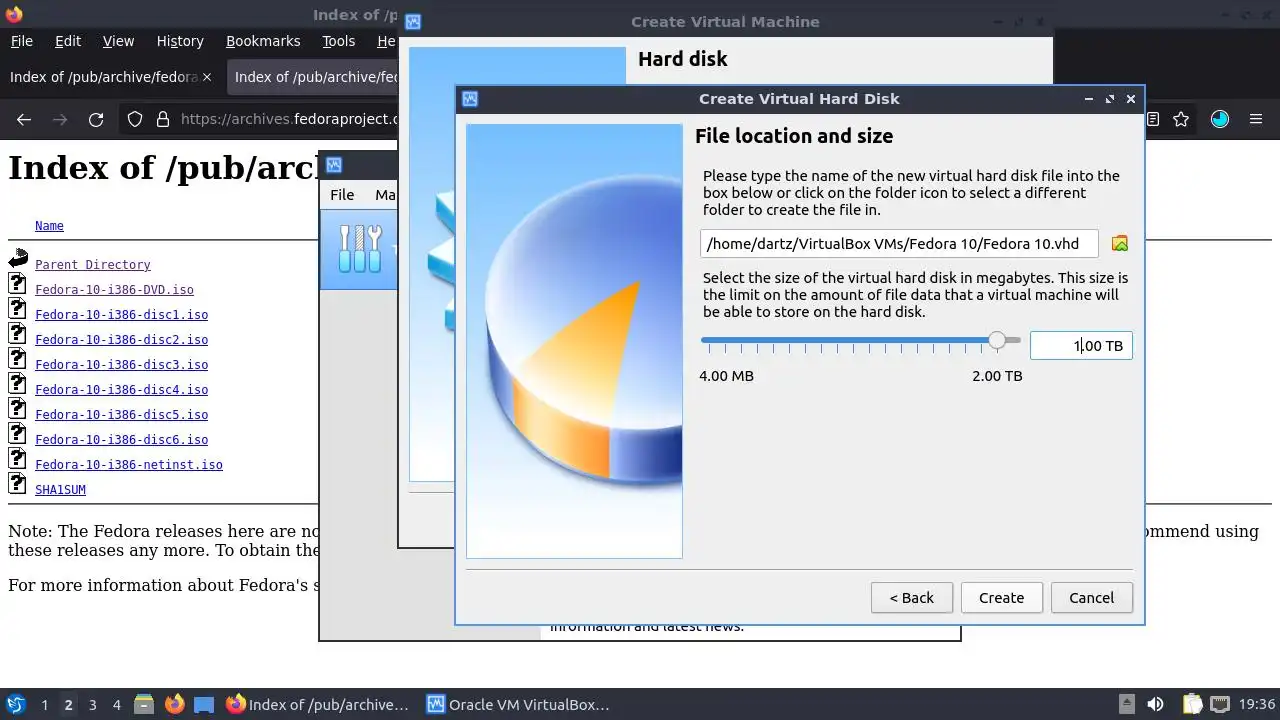The image size is (1280, 720).
Task: Open Firefox Tools menu
Action: pos(338,41)
